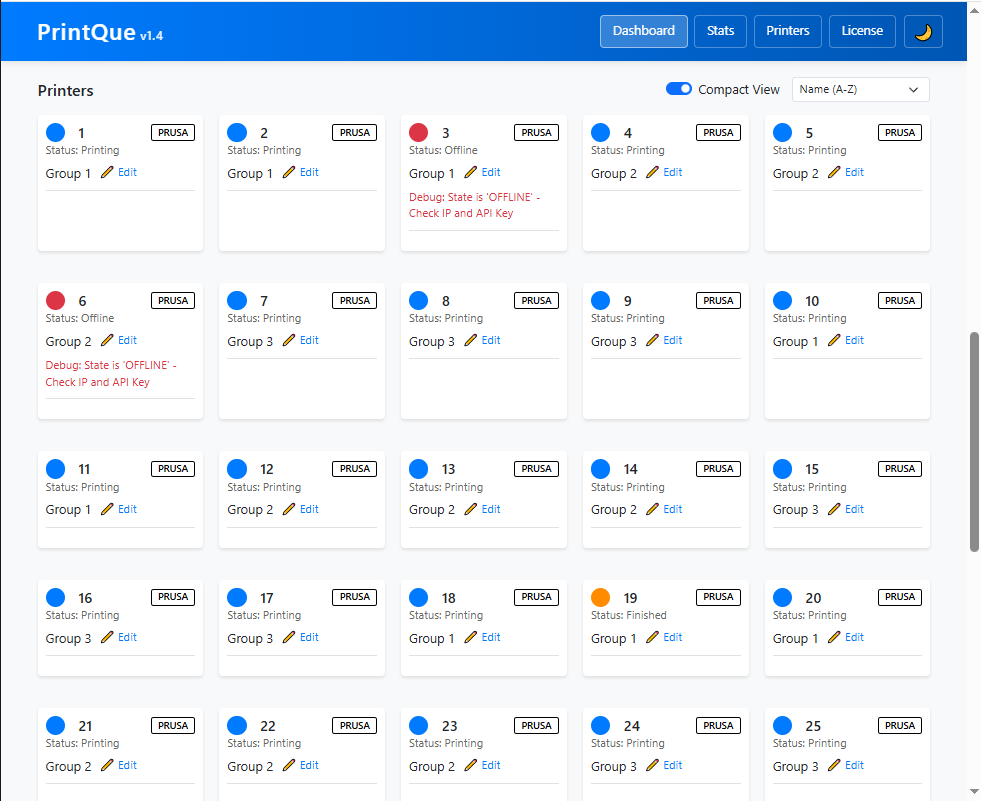Click the pencil icon on printer 14

(x=652, y=509)
